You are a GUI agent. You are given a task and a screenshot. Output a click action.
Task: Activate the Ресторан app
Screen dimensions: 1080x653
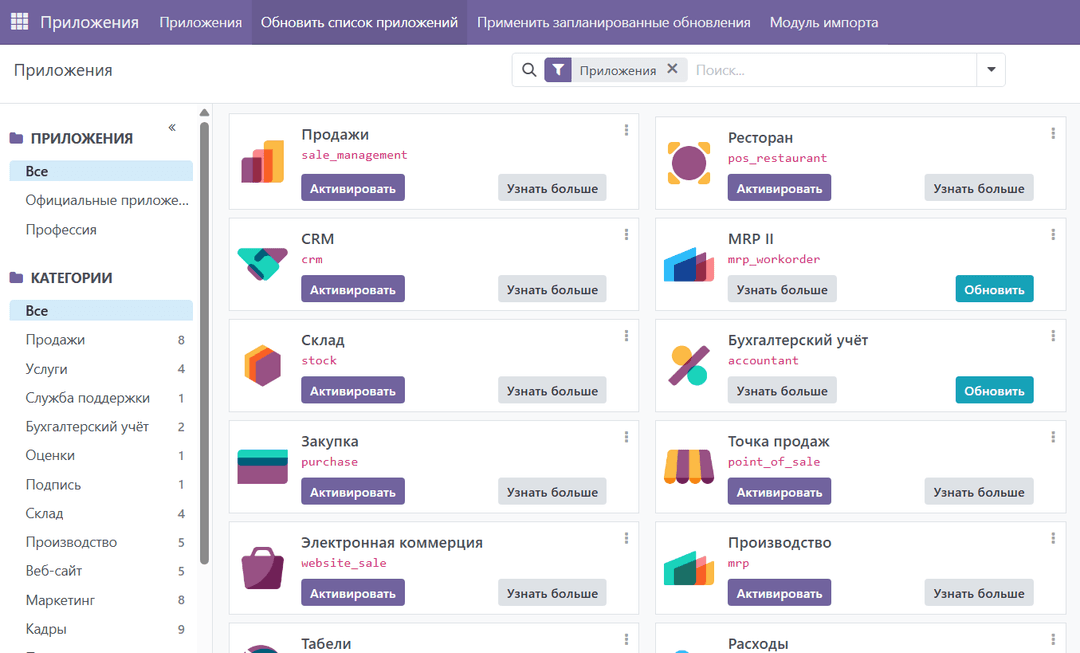779,188
